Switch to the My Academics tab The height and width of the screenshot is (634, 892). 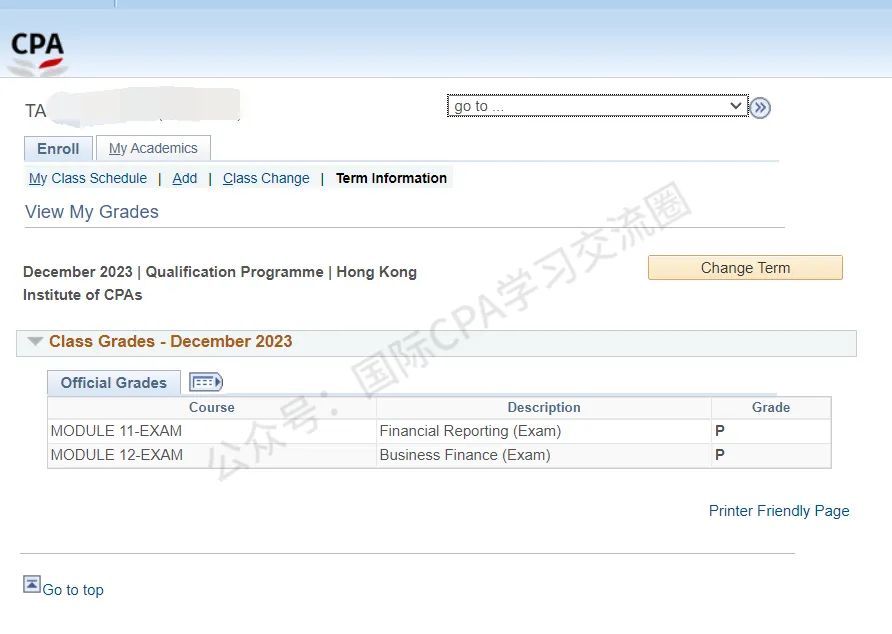(153, 148)
